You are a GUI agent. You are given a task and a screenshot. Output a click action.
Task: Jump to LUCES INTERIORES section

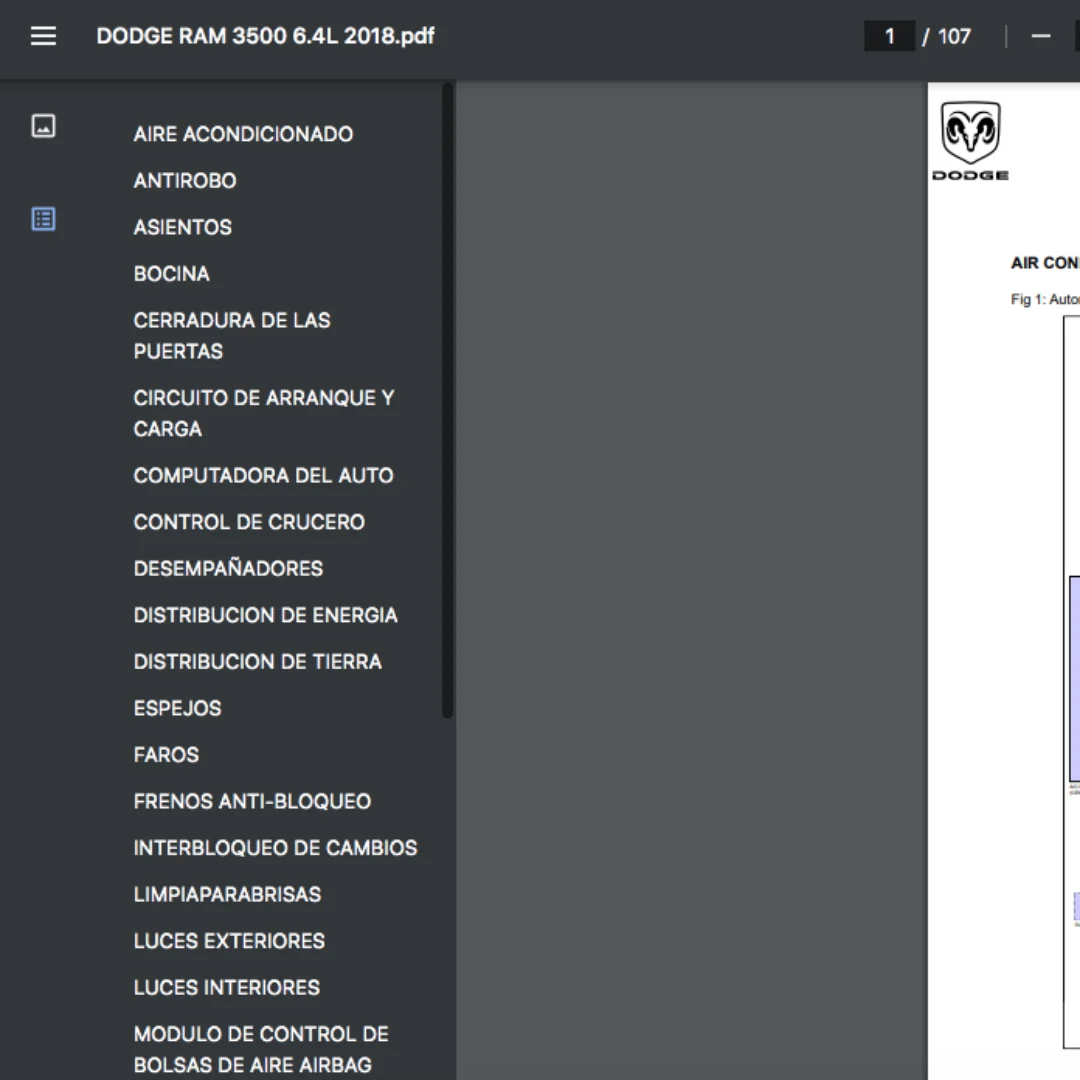point(227,987)
